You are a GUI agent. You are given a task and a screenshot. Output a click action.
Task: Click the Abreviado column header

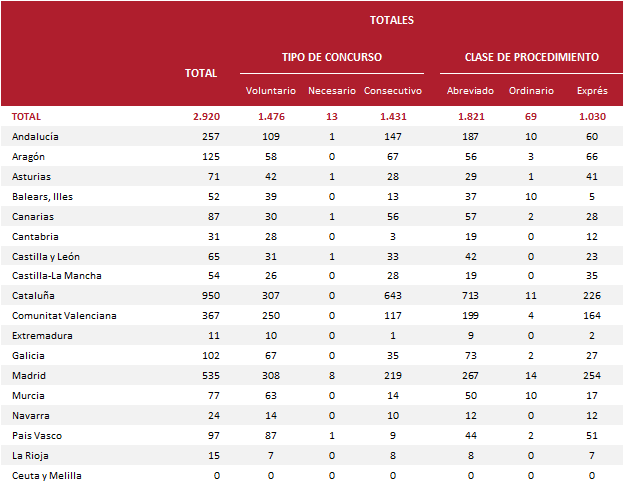[470, 91]
